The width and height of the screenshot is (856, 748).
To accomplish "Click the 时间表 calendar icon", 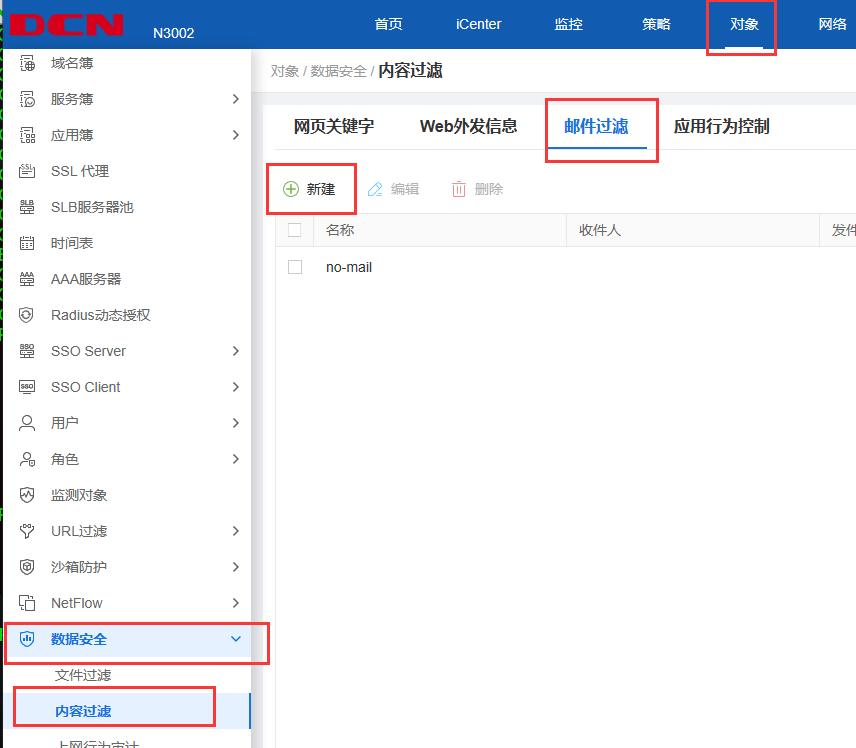I will point(27,244).
